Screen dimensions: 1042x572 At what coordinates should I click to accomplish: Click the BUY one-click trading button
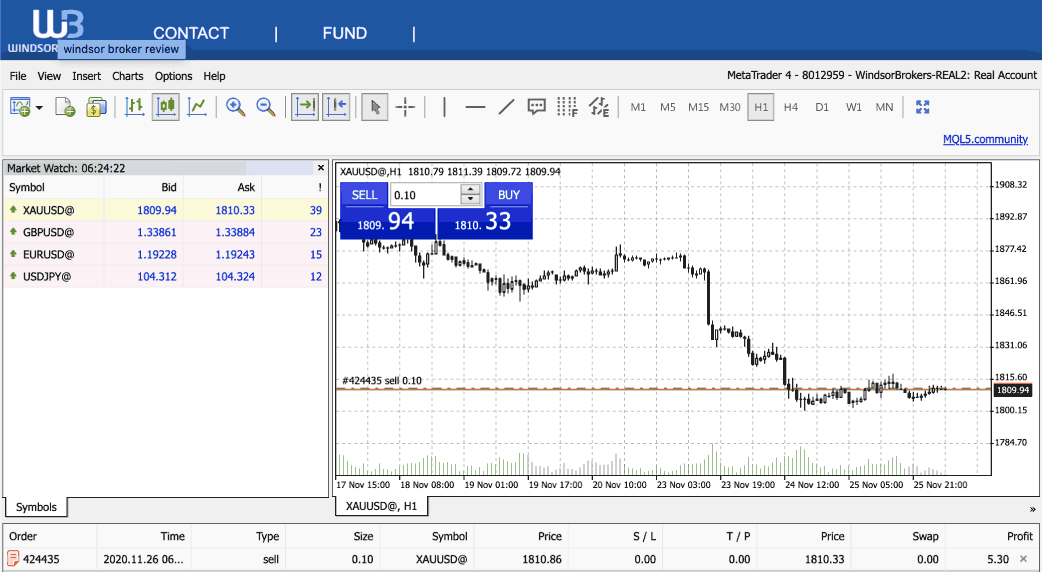[x=508, y=195]
